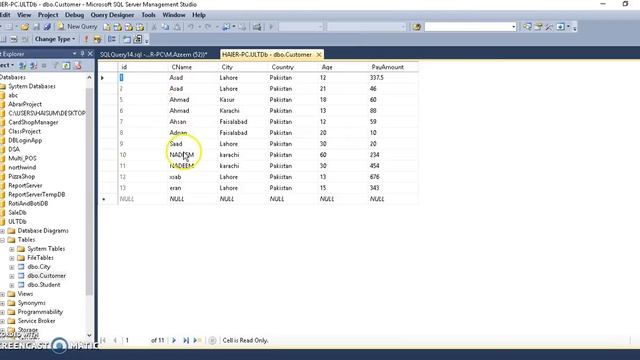Click the Add Group By icon

pyautogui.click(x=111, y=39)
